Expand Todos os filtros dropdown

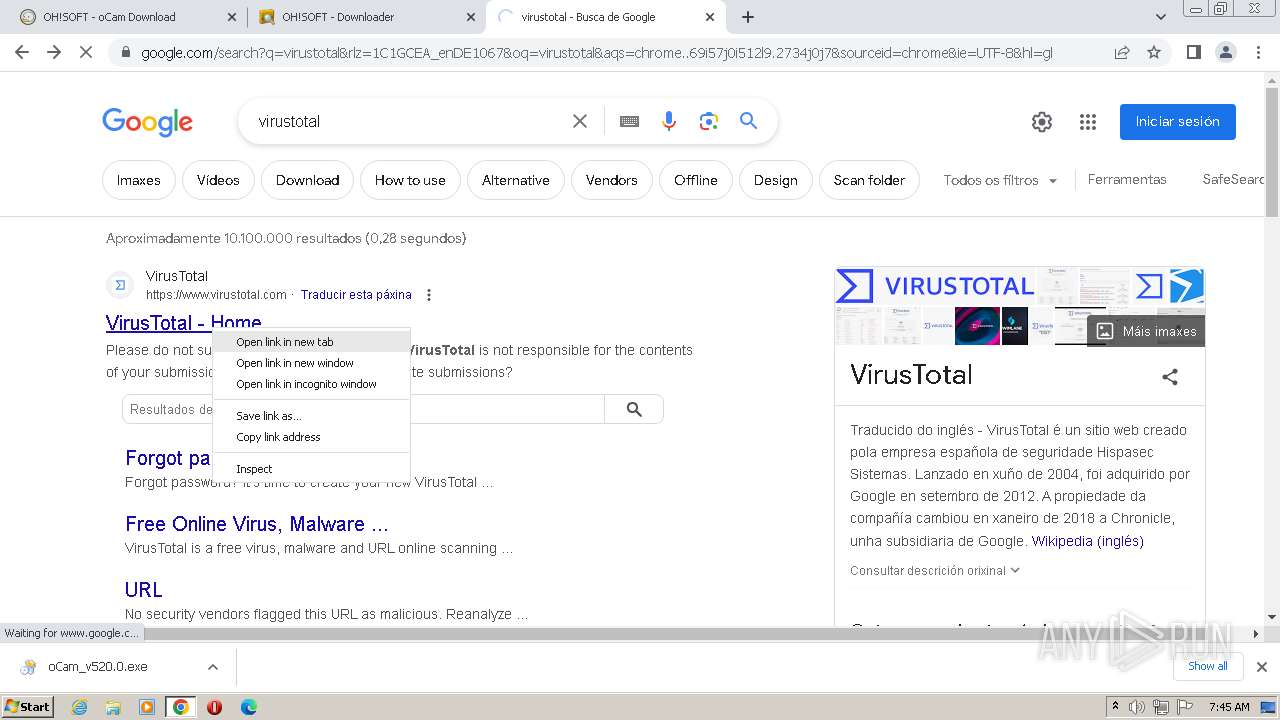1001,180
